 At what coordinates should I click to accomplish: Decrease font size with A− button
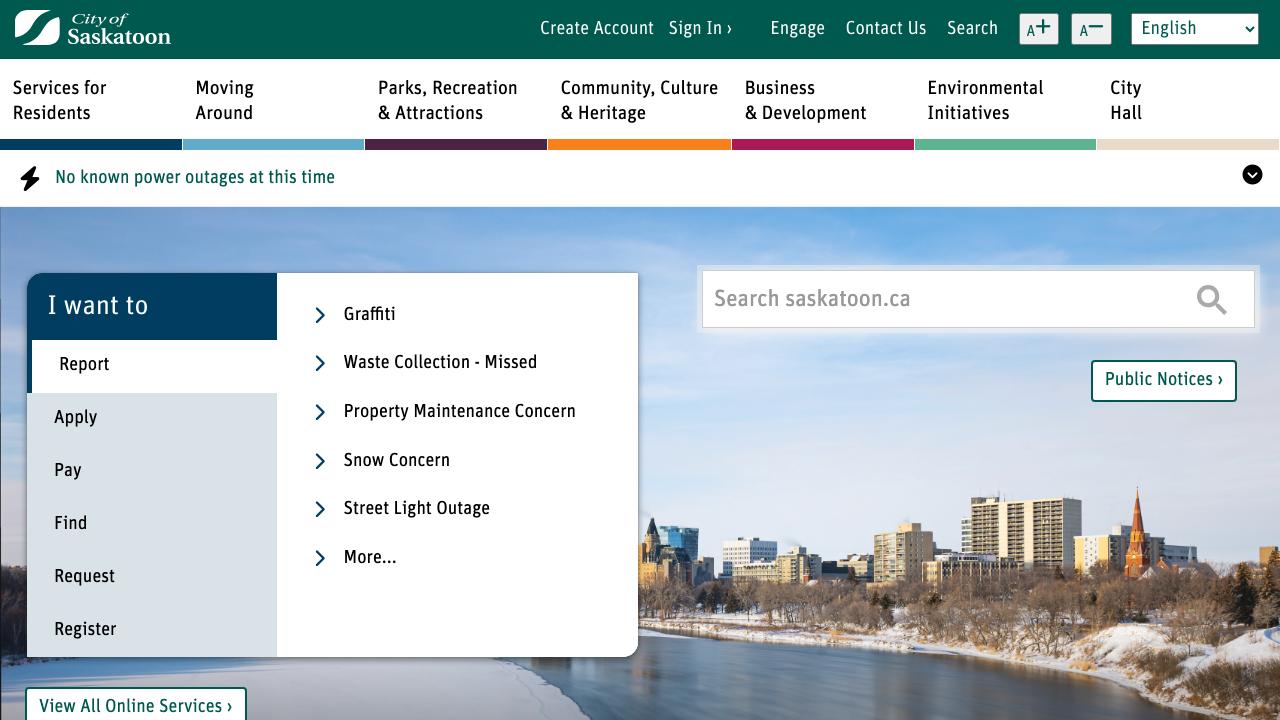pyautogui.click(x=1091, y=29)
